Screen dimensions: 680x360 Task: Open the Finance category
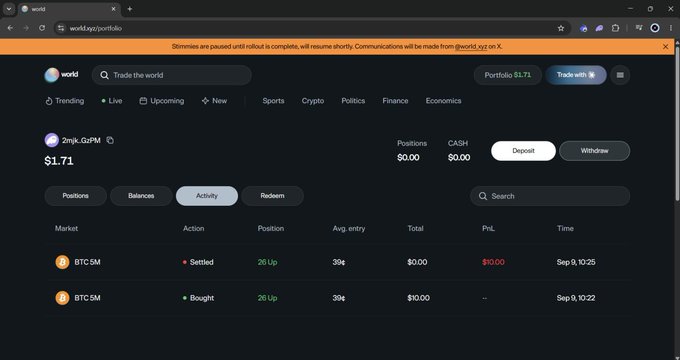(395, 101)
